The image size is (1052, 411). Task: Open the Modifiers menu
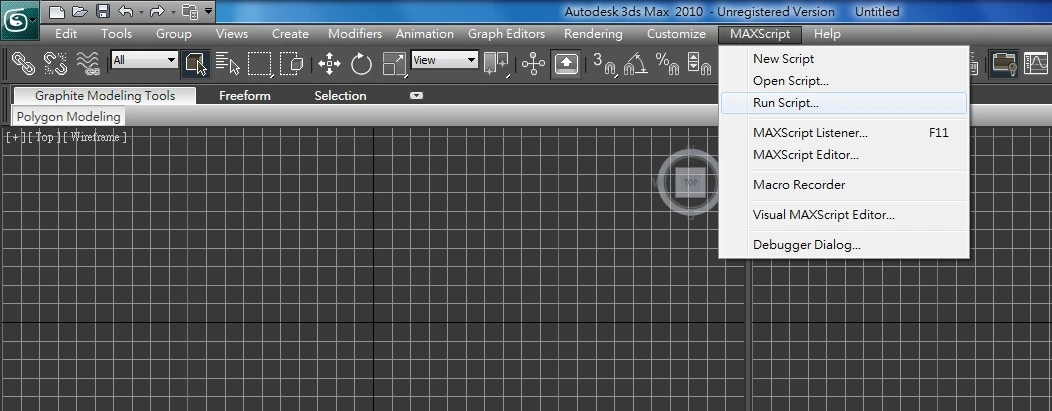[355, 34]
